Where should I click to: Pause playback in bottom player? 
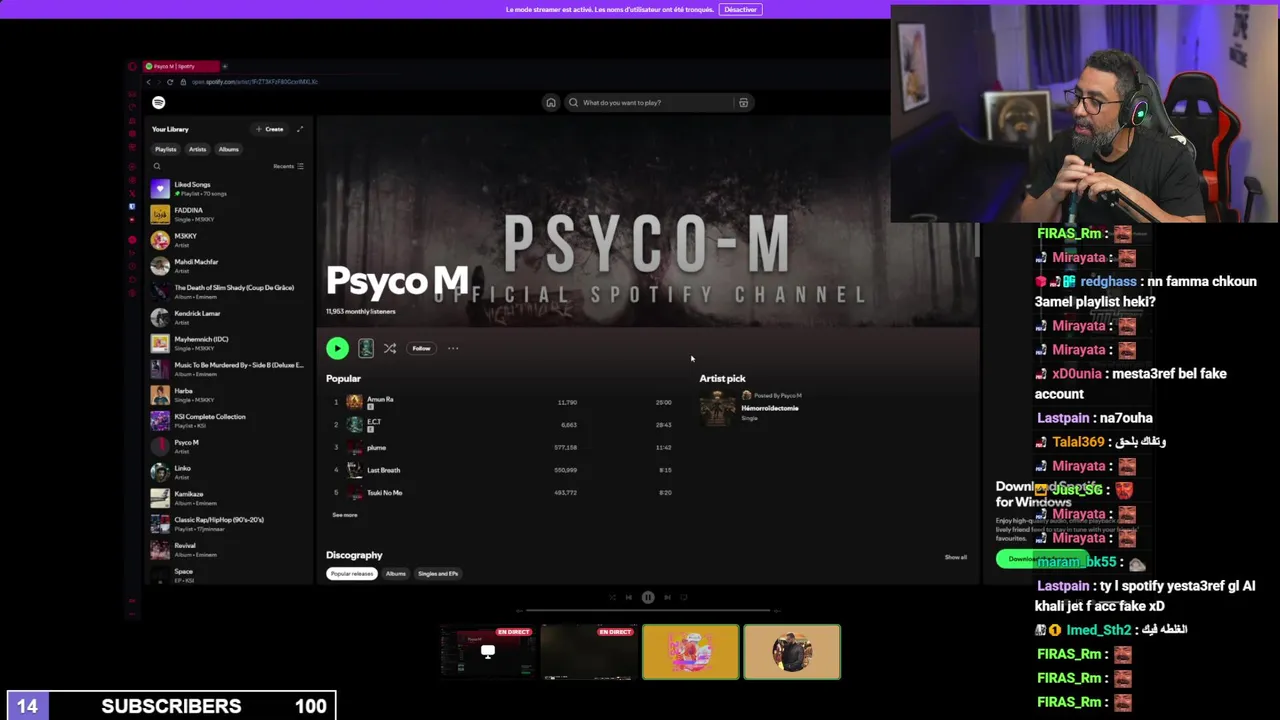pyautogui.click(x=648, y=597)
